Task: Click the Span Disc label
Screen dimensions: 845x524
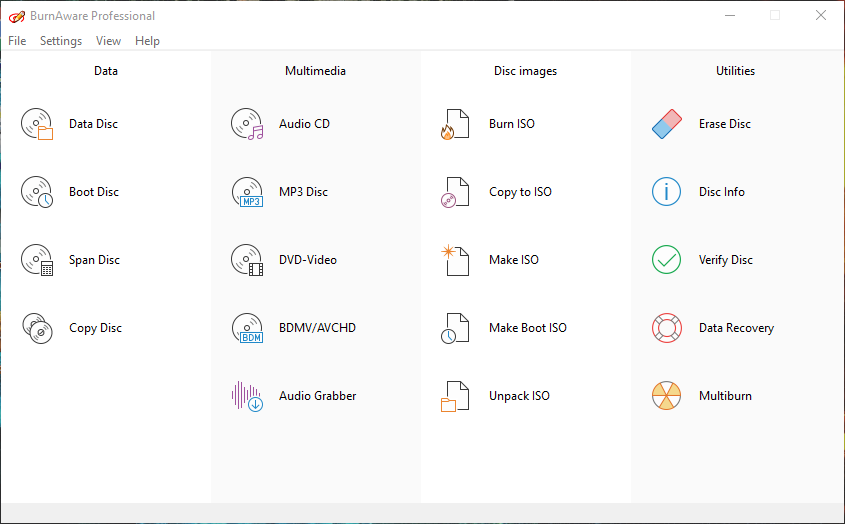Action: [94, 260]
